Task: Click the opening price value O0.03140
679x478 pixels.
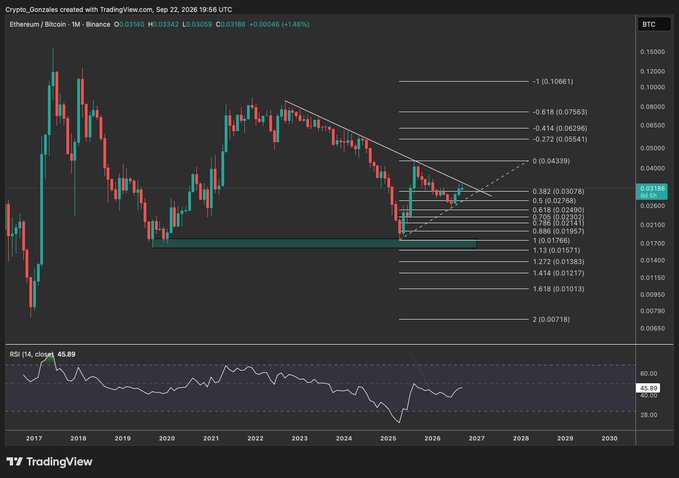Action: [x=129, y=24]
